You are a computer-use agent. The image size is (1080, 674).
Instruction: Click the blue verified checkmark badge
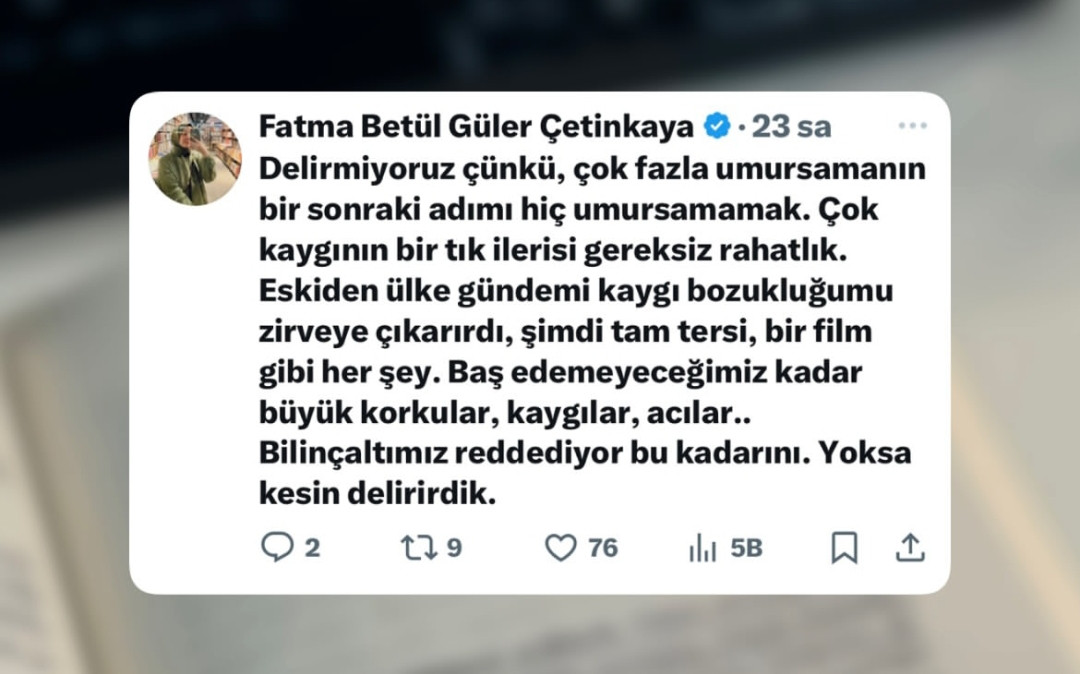(x=716, y=126)
